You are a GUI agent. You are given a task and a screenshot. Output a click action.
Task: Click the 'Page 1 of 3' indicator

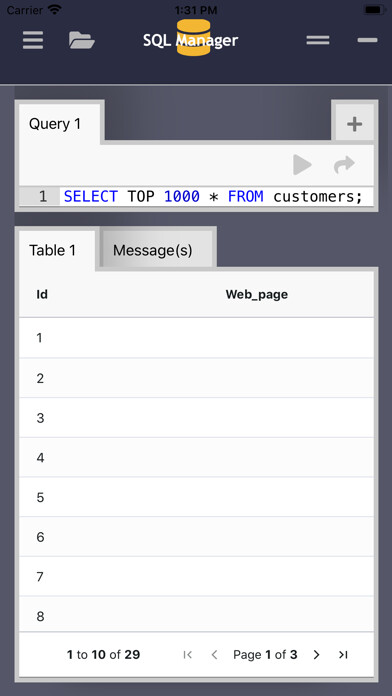265,654
